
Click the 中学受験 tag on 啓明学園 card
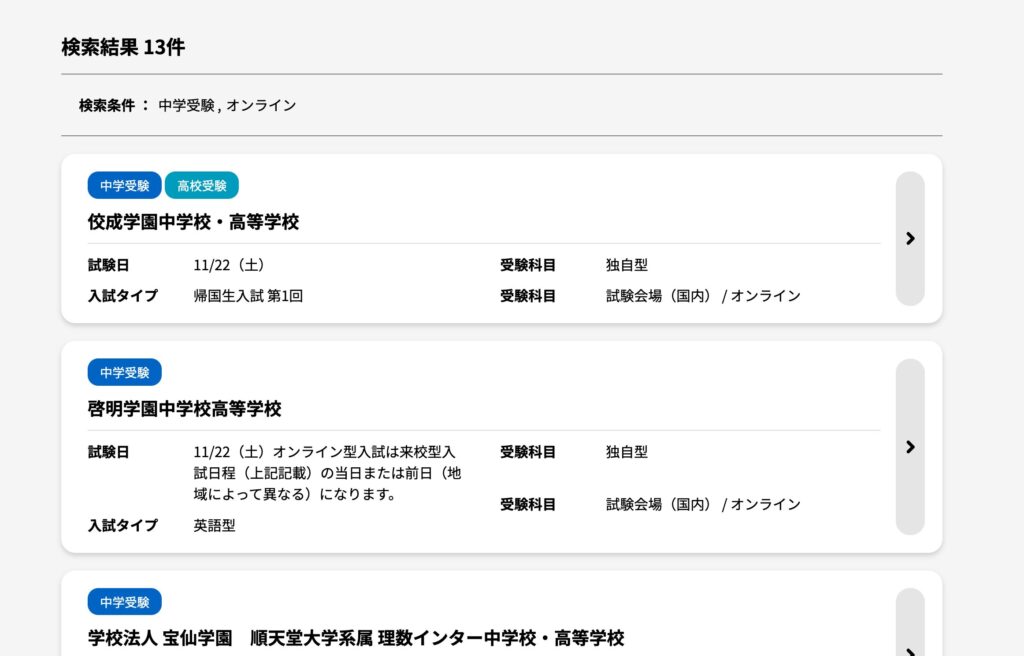pyautogui.click(x=125, y=373)
